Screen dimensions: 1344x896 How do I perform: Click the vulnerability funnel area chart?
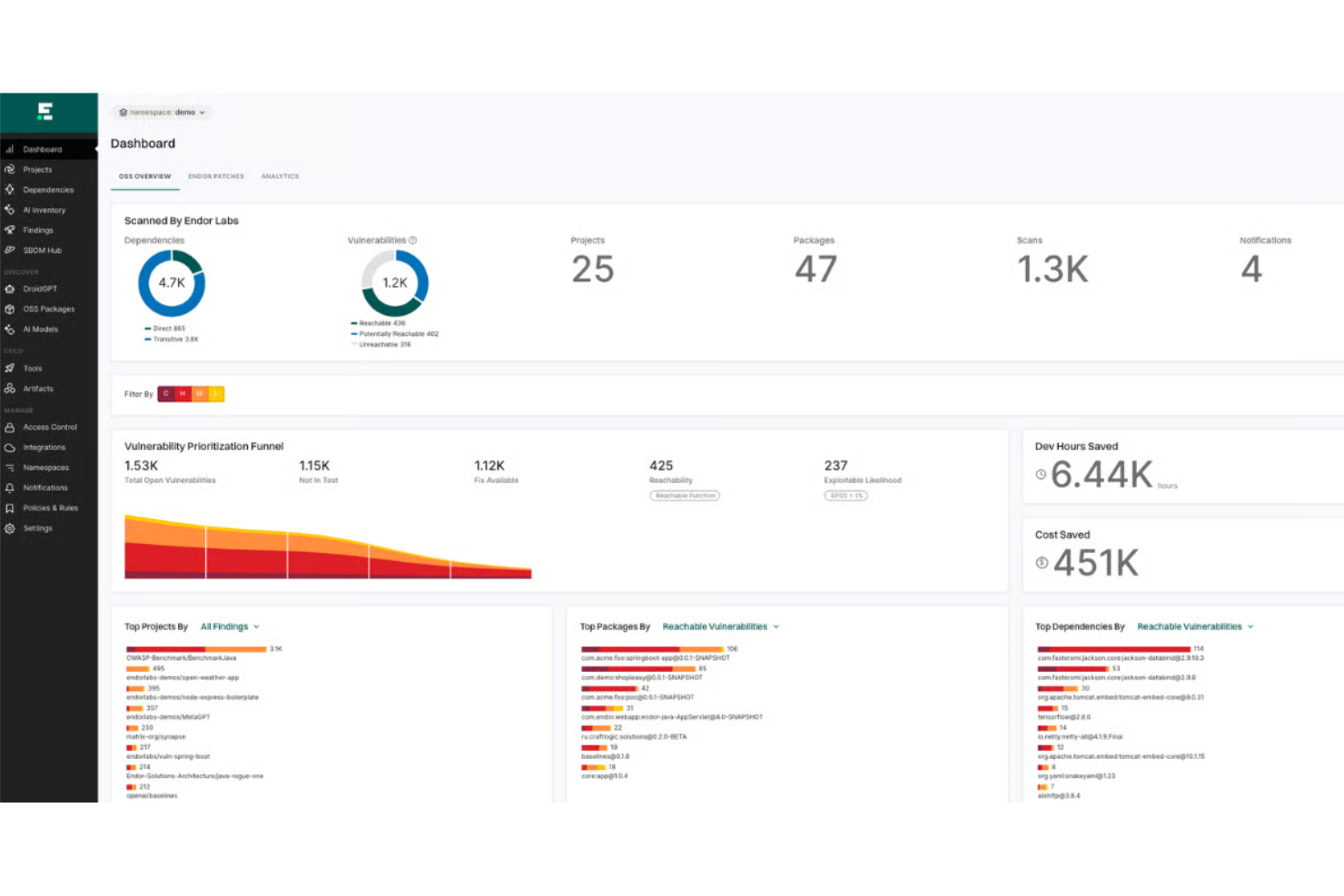[328, 546]
